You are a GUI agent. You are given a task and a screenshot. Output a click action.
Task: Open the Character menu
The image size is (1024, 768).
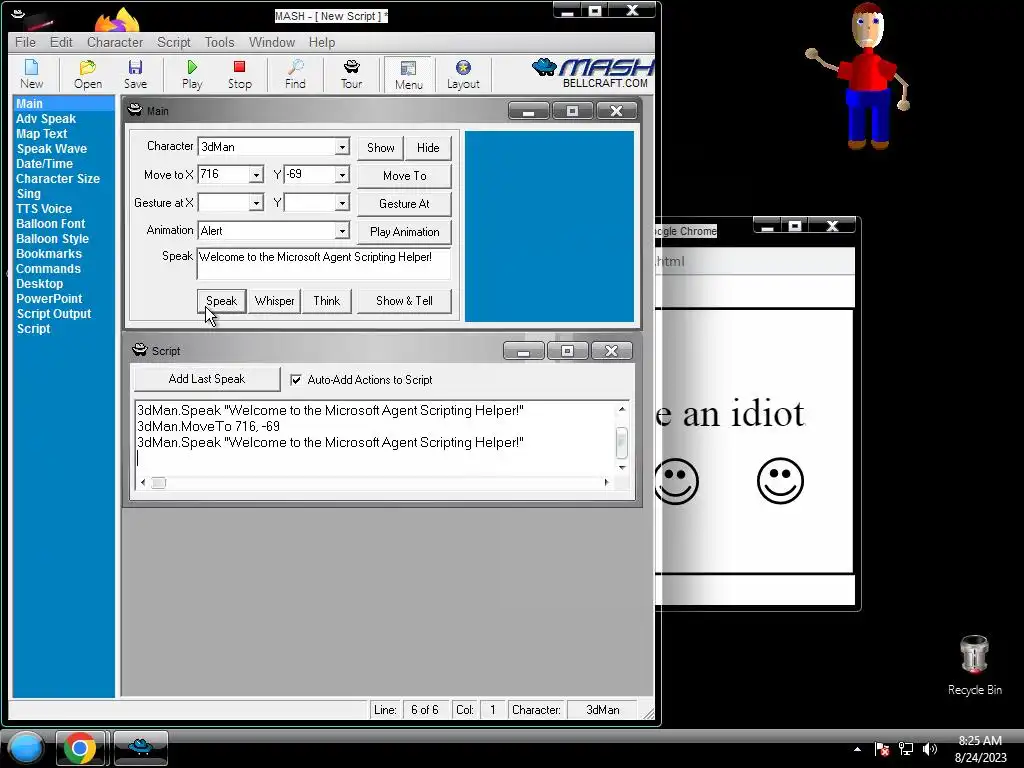click(115, 42)
